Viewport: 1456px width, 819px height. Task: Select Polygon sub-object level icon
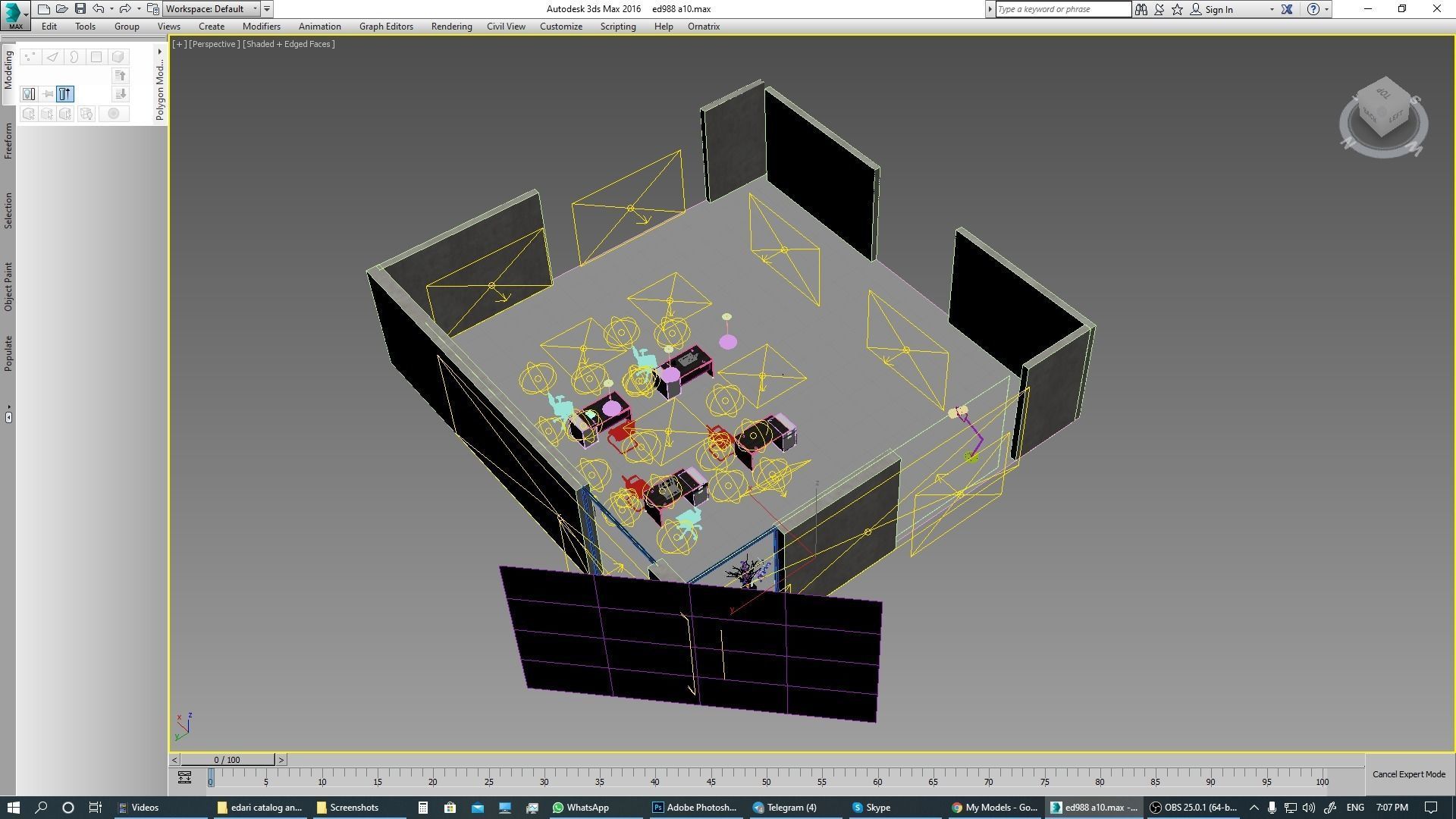96,57
